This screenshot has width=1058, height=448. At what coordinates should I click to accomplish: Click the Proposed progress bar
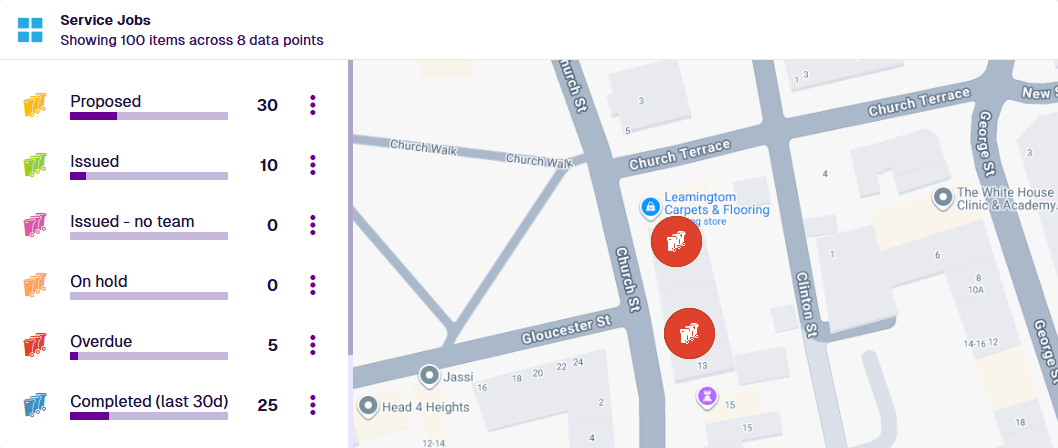pos(149,116)
